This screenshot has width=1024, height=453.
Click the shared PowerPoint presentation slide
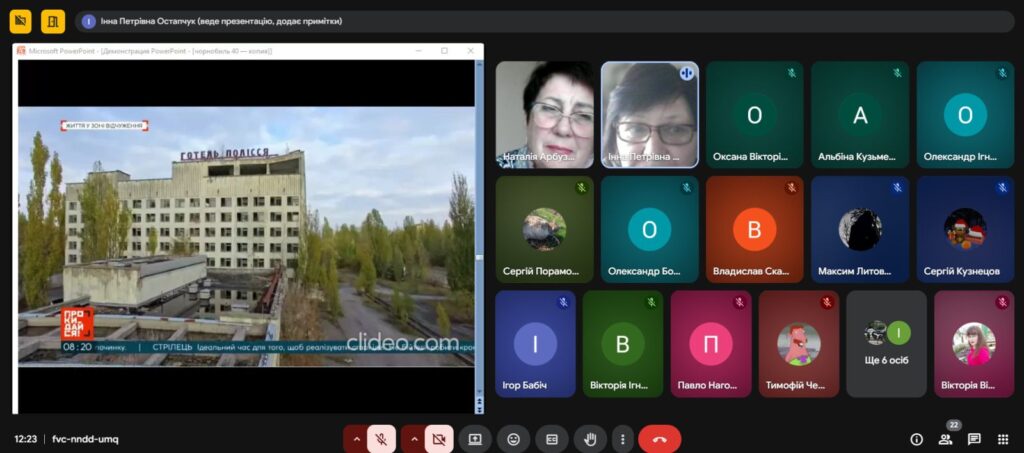click(246, 236)
